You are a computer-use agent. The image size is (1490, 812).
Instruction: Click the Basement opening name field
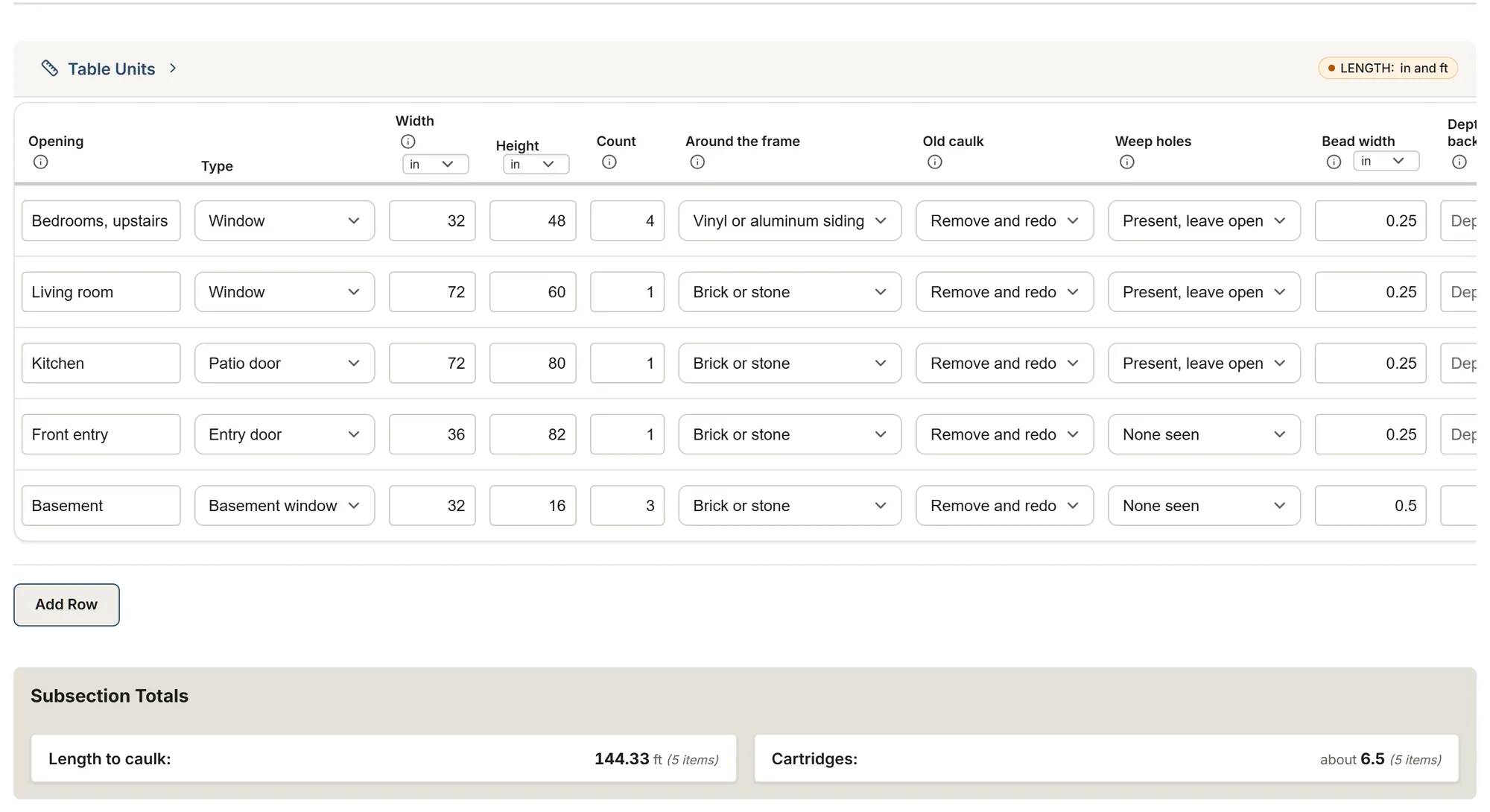click(x=101, y=506)
